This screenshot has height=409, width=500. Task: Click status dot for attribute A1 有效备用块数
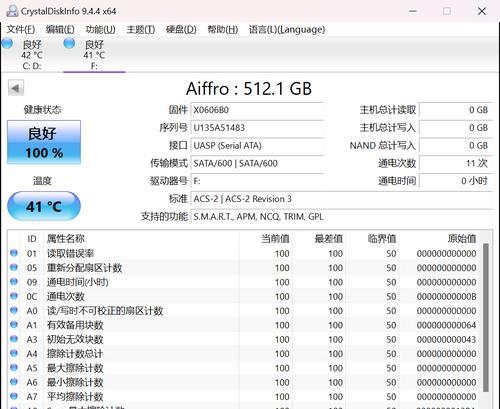14,325
